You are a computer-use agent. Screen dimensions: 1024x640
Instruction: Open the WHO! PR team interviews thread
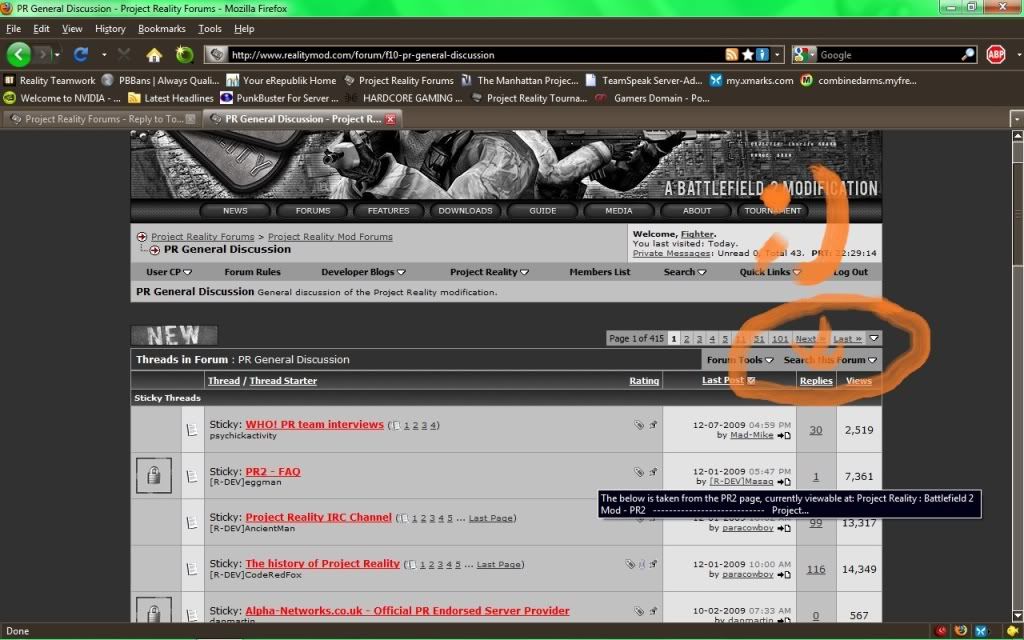coord(314,425)
